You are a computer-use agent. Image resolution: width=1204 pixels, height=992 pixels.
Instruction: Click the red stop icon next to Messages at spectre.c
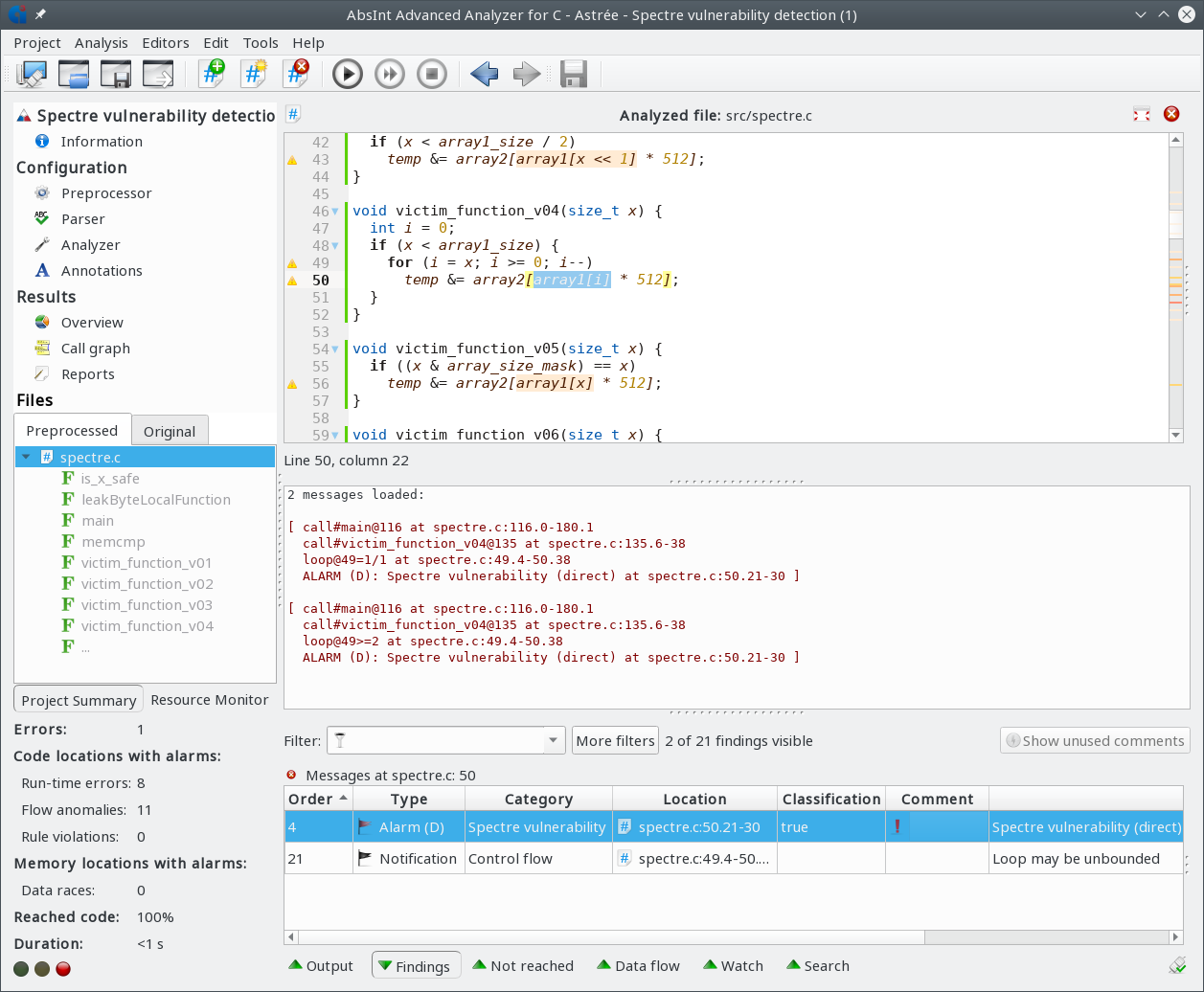pos(291,775)
